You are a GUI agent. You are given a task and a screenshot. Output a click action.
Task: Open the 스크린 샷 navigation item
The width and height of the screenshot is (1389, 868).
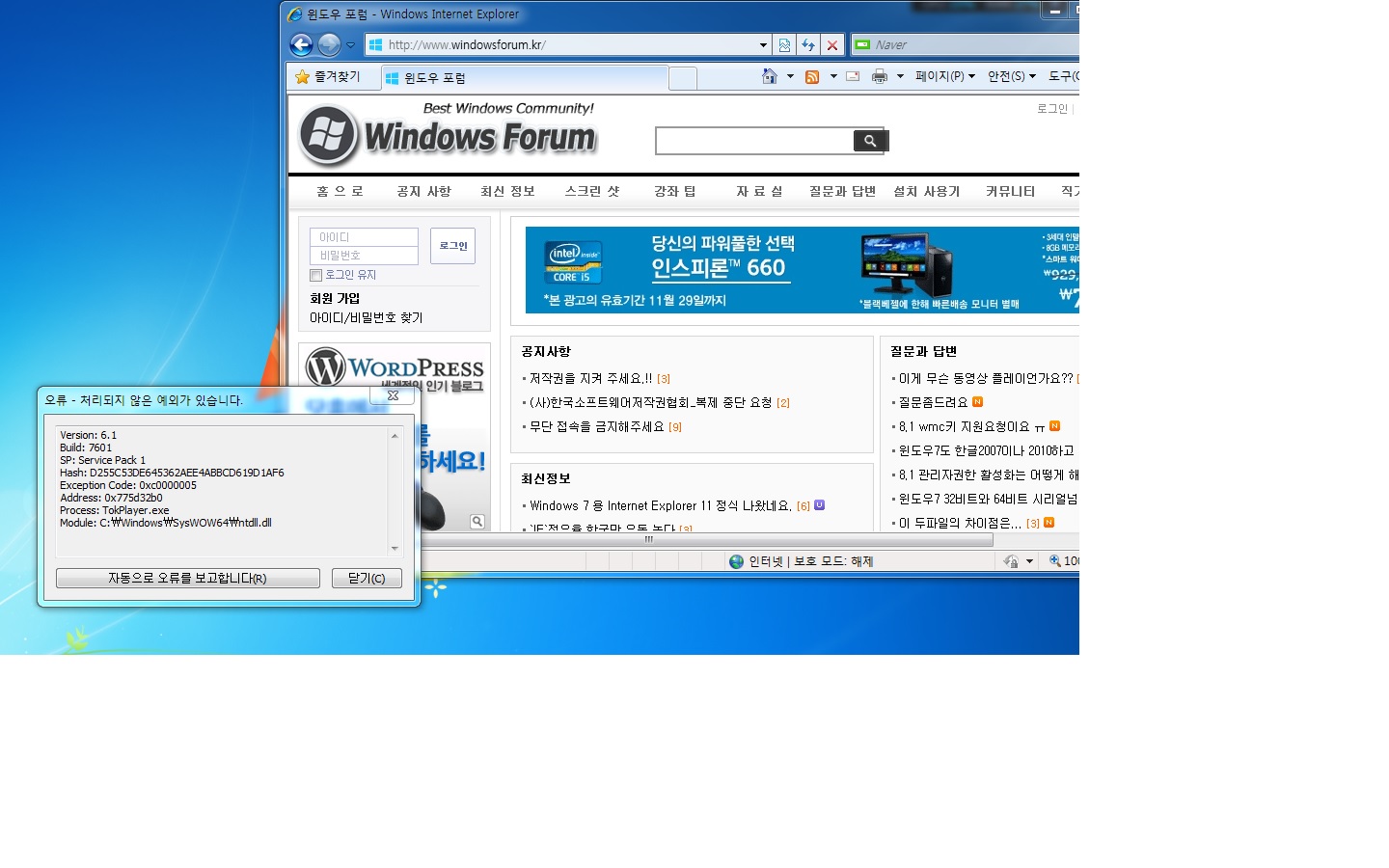pyautogui.click(x=592, y=191)
